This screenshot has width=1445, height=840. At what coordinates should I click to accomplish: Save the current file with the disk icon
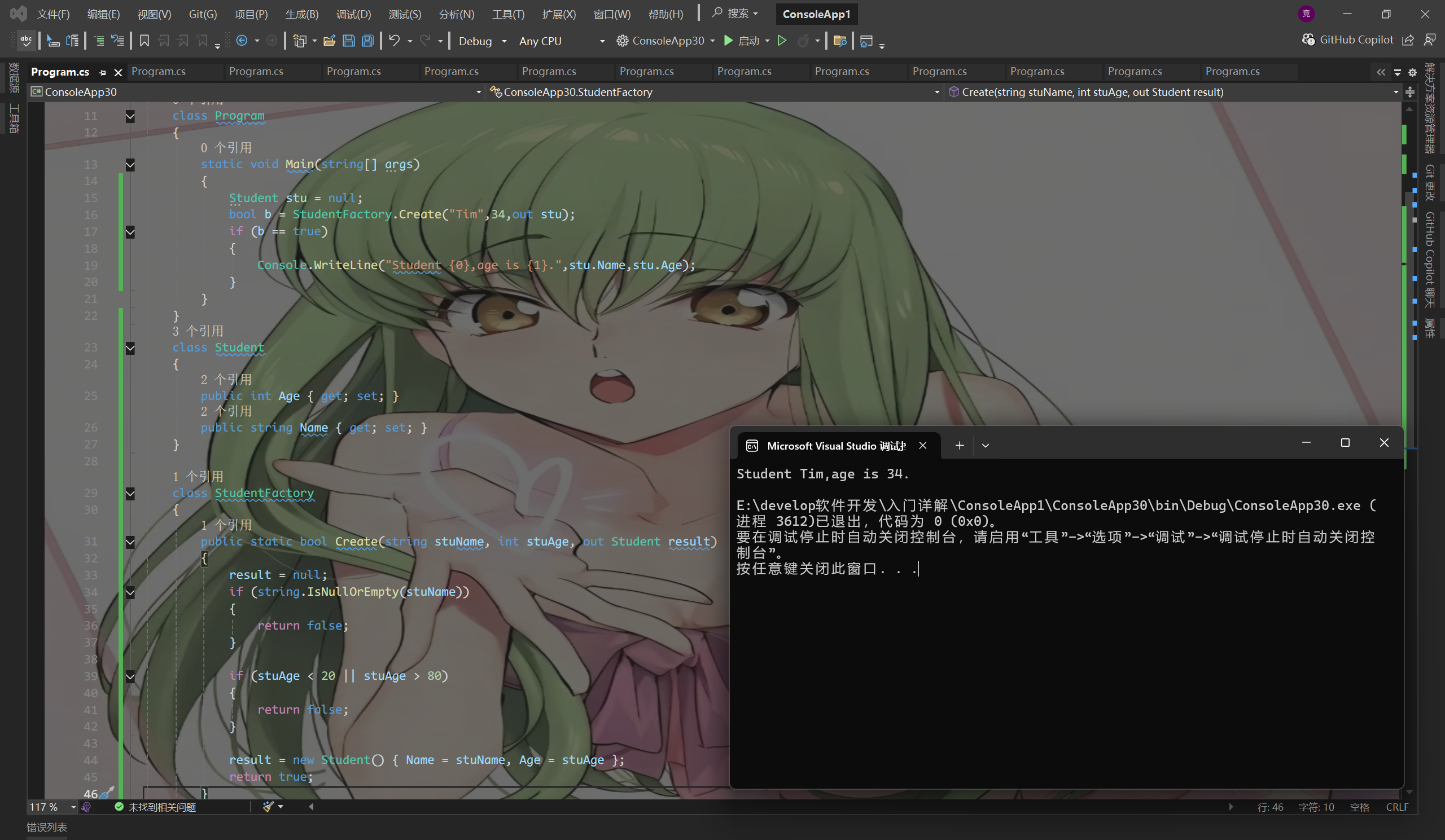349,41
